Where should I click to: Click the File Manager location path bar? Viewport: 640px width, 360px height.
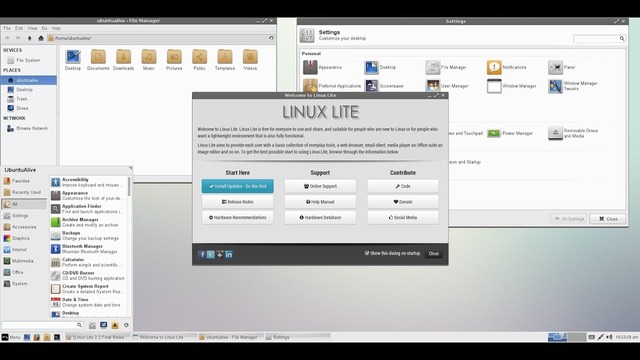[x=157, y=38]
